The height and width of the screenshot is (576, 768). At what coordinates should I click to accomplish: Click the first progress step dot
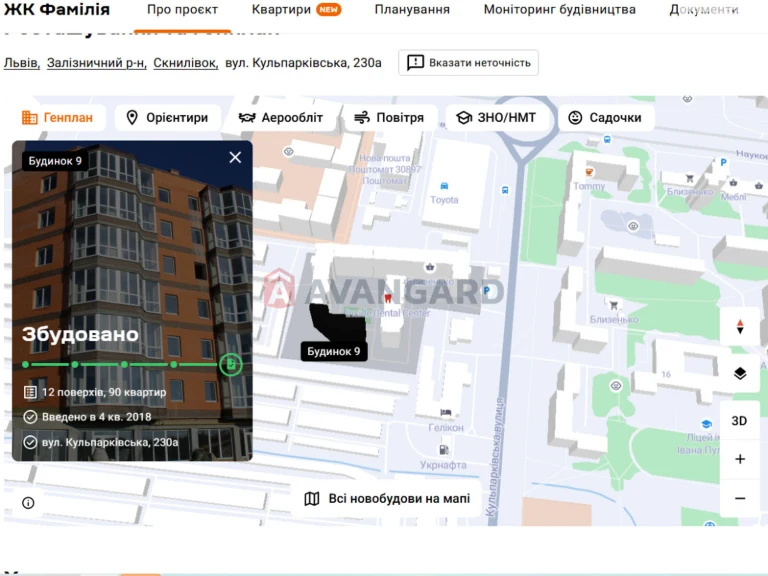(x=25, y=364)
